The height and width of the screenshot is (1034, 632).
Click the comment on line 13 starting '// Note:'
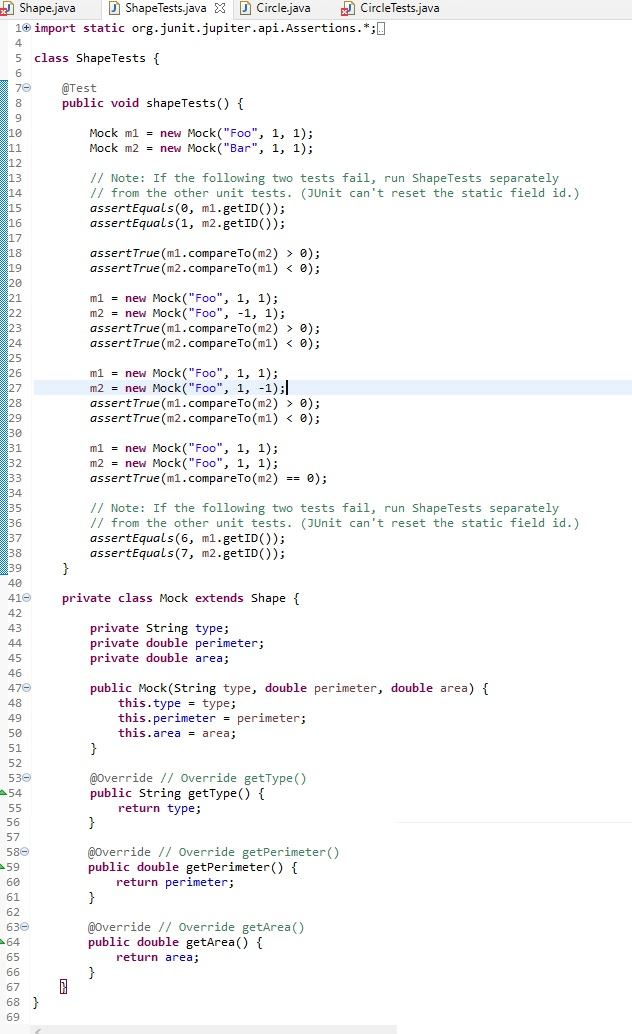coord(324,178)
